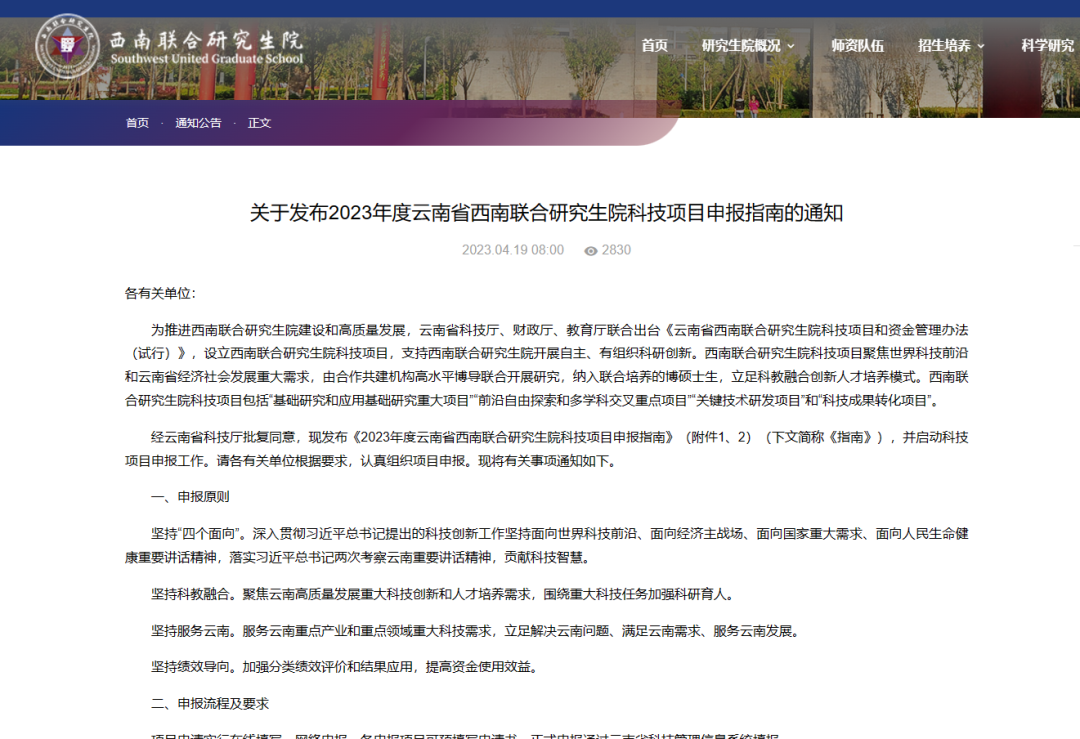Click the publish date 2023.04.19 08:00
The height and width of the screenshot is (739, 1080).
coord(512,250)
